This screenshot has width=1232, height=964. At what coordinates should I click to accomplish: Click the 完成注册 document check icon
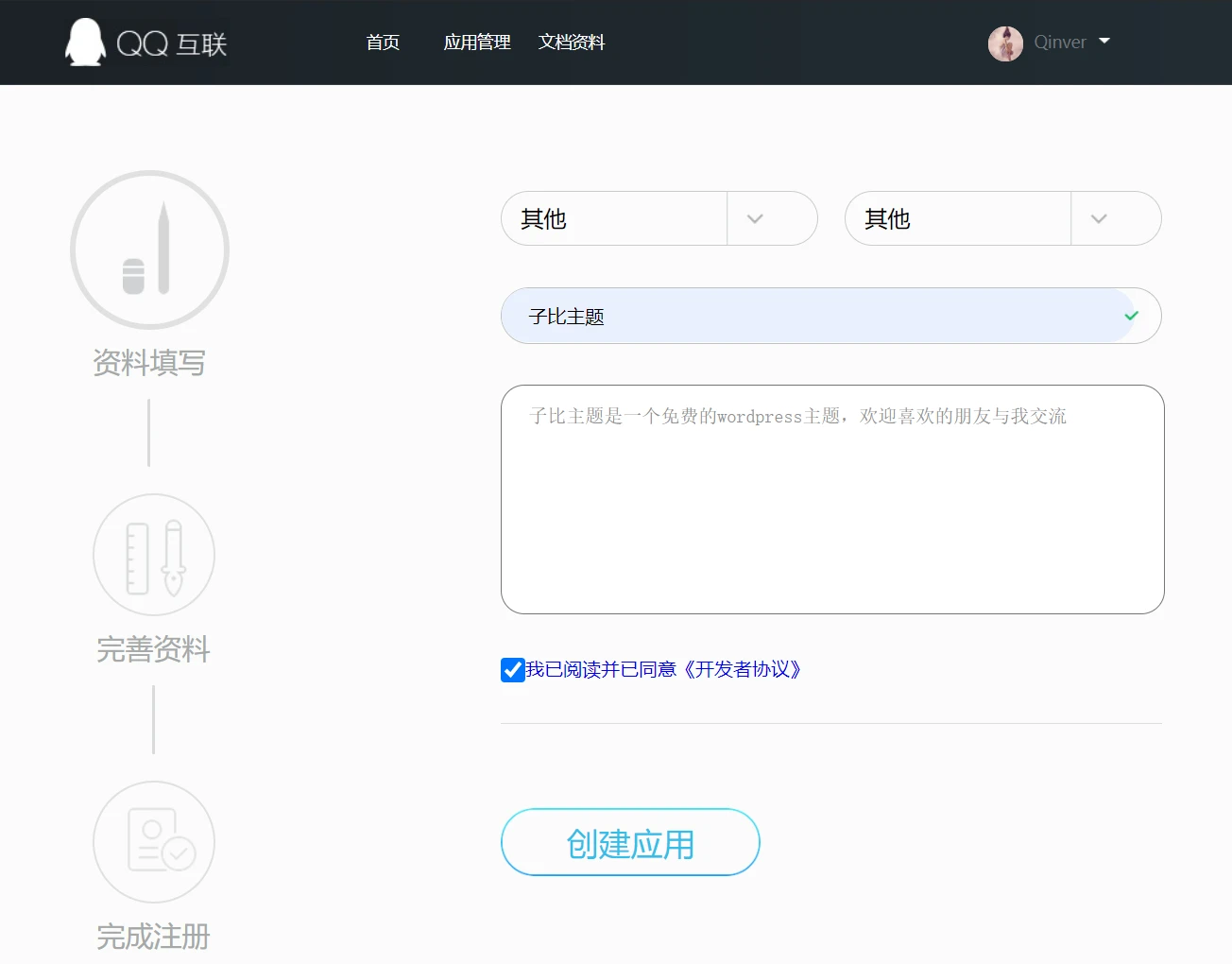pos(154,842)
